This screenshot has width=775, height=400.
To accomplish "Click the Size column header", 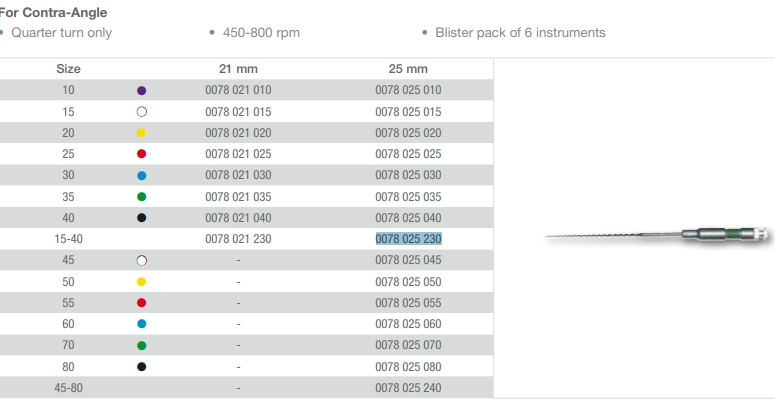I will [68, 69].
